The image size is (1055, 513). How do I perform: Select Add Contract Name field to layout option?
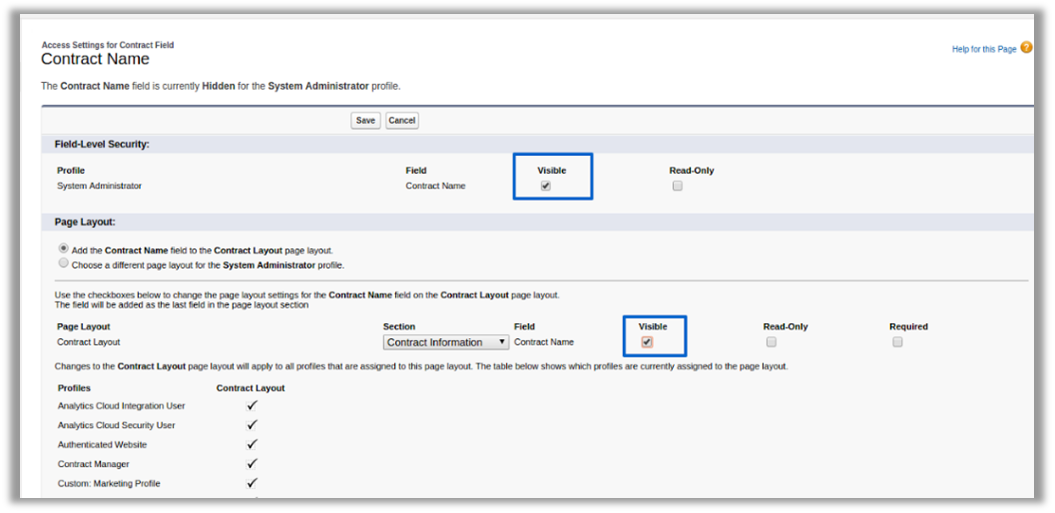tap(64, 249)
